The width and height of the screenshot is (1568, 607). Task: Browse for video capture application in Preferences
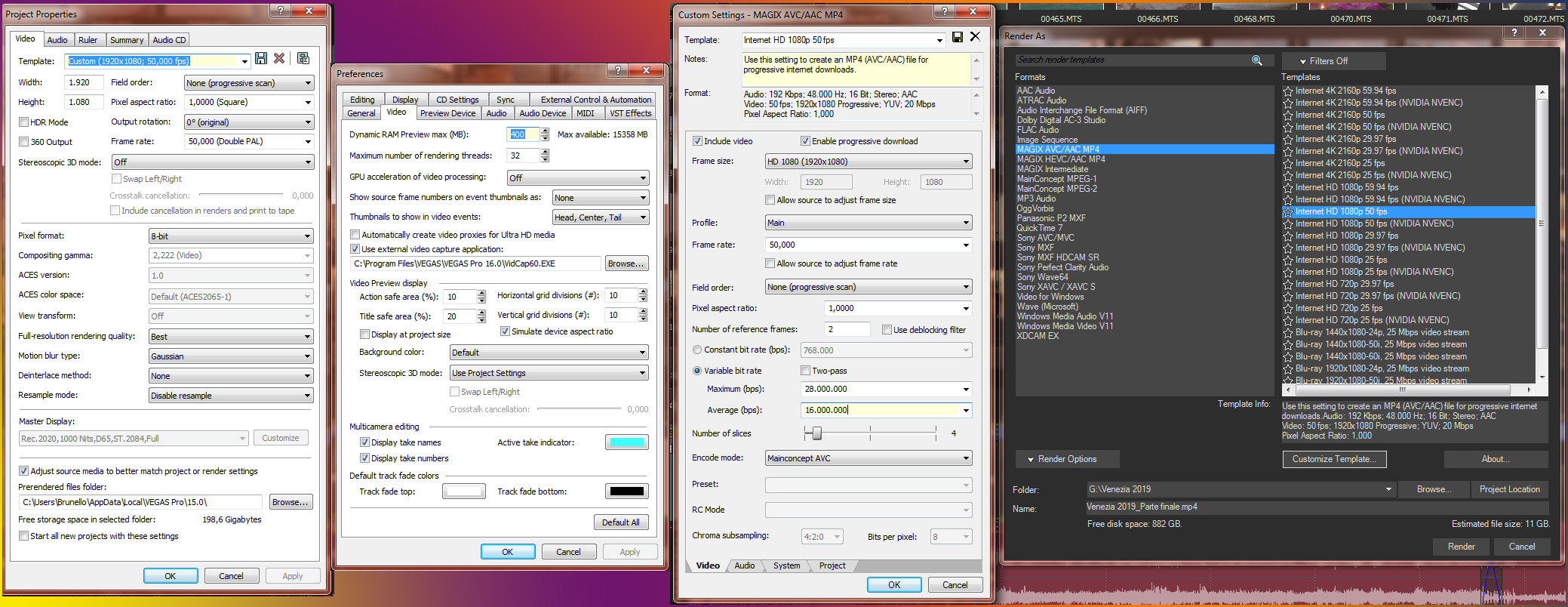[626, 263]
